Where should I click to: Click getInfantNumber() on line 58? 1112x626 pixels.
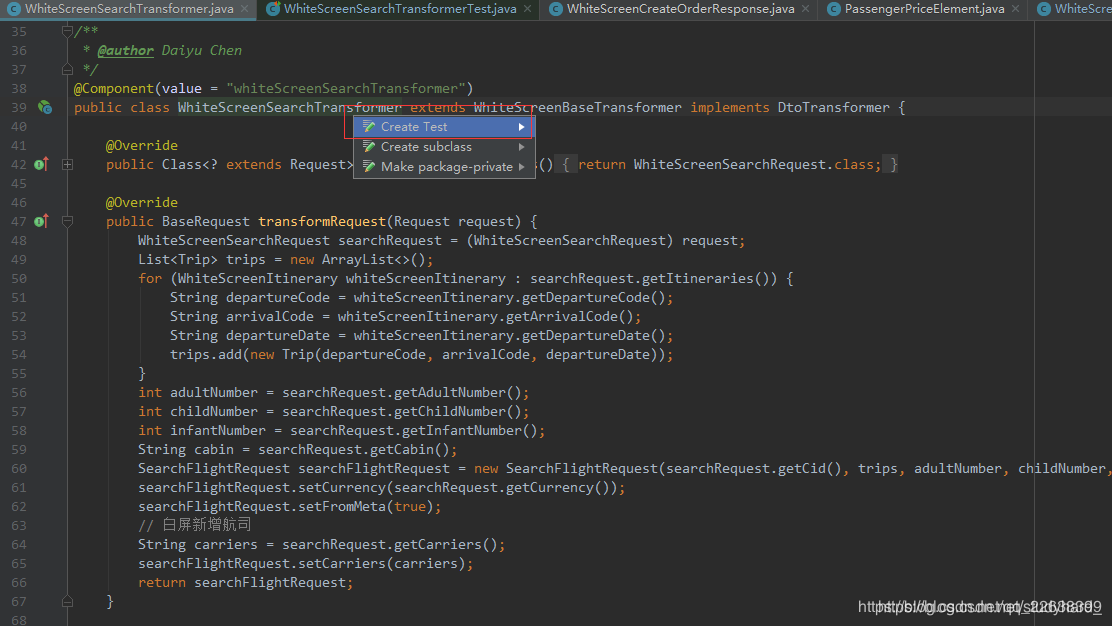coord(469,430)
